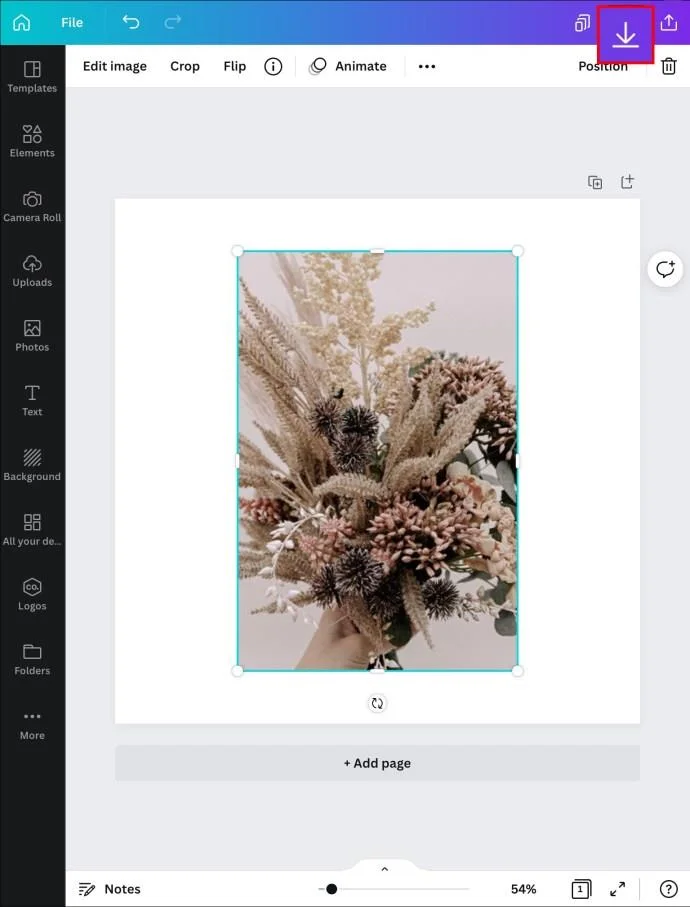Open the share/upload icon in header
Image resolution: width=690 pixels, height=907 pixels.
coord(669,23)
